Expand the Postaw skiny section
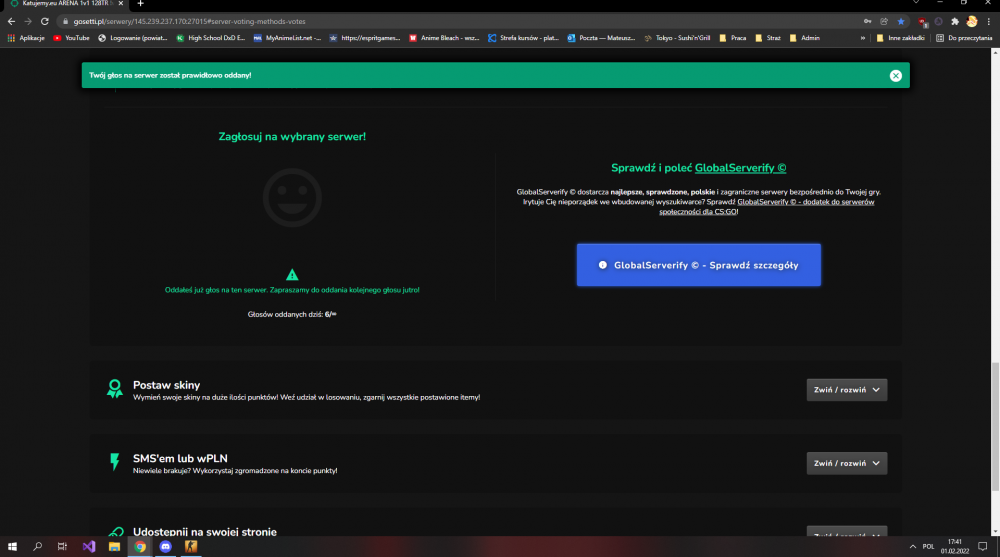This screenshot has height=557, width=1000. click(846, 390)
